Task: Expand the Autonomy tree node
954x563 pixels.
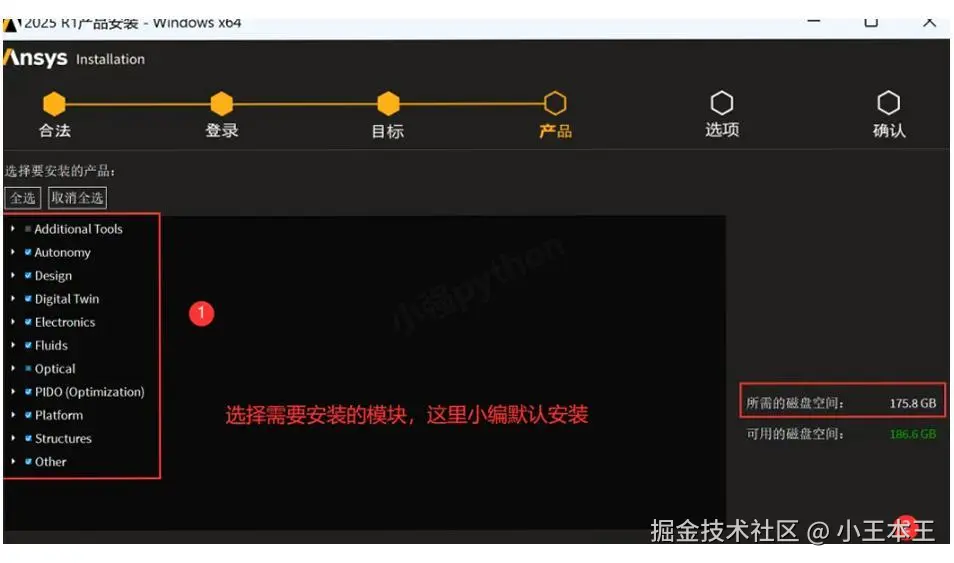Action: click(13, 252)
